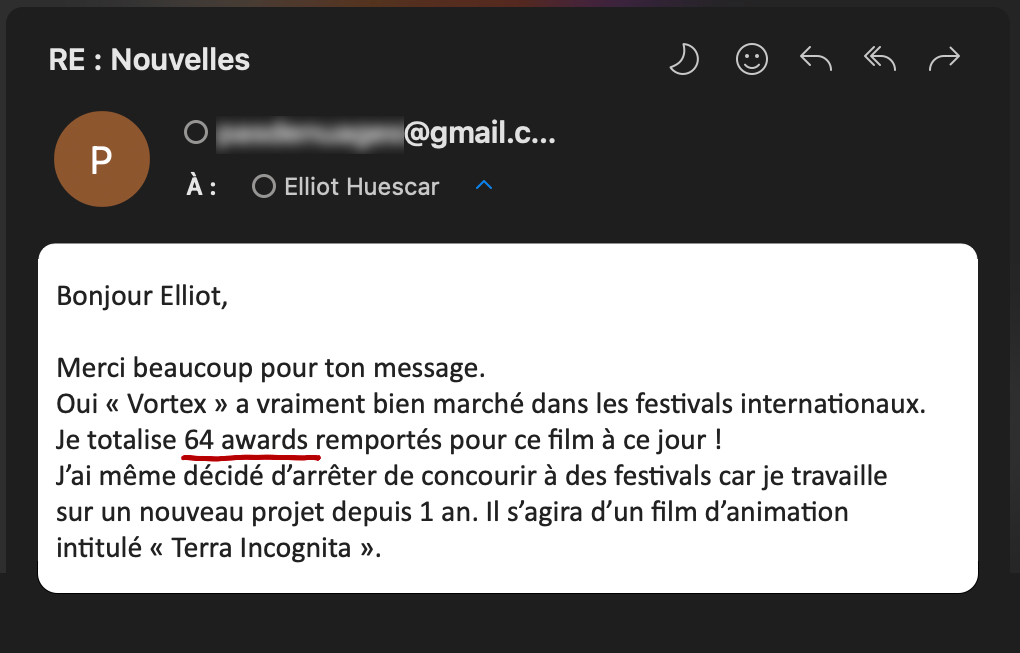Click the sender avatar "P"
Viewport: 1020px width, 653px height.
click(x=101, y=160)
